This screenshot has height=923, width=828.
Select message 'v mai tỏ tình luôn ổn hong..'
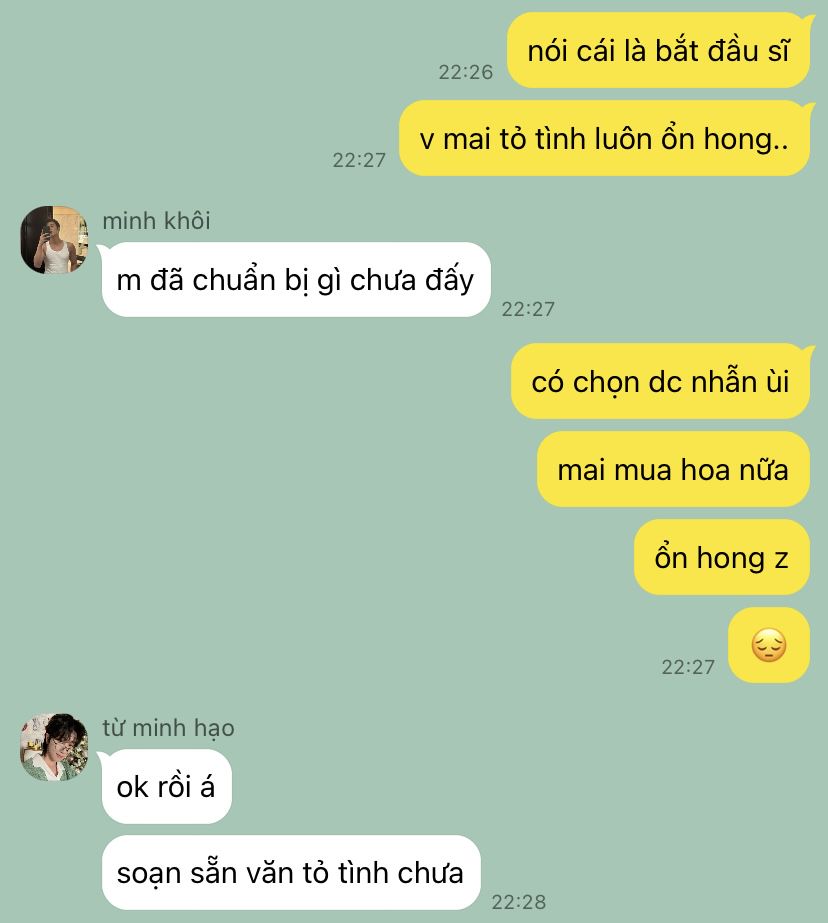pyautogui.click(x=604, y=138)
